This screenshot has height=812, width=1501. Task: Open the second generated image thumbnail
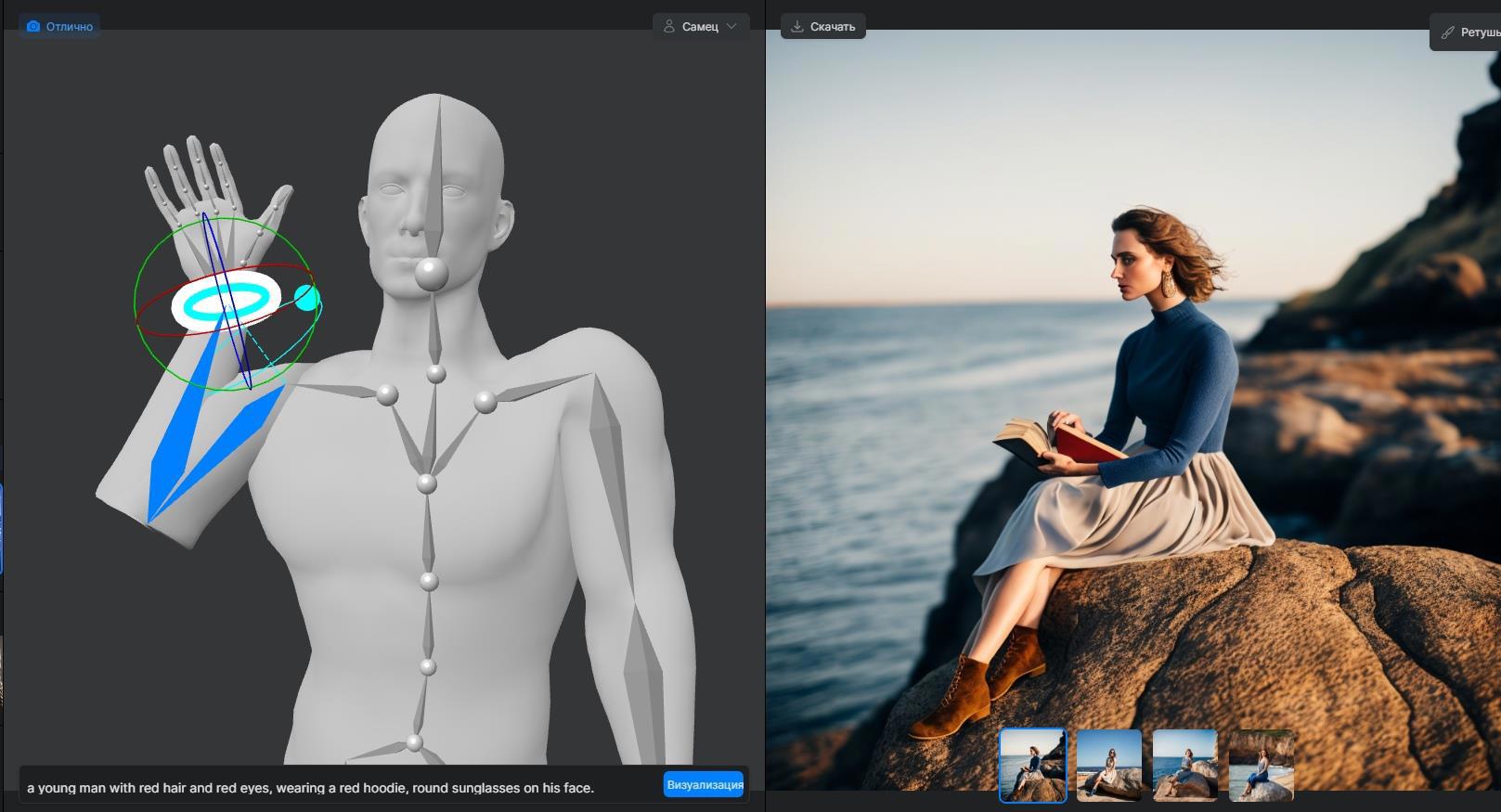1108,765
